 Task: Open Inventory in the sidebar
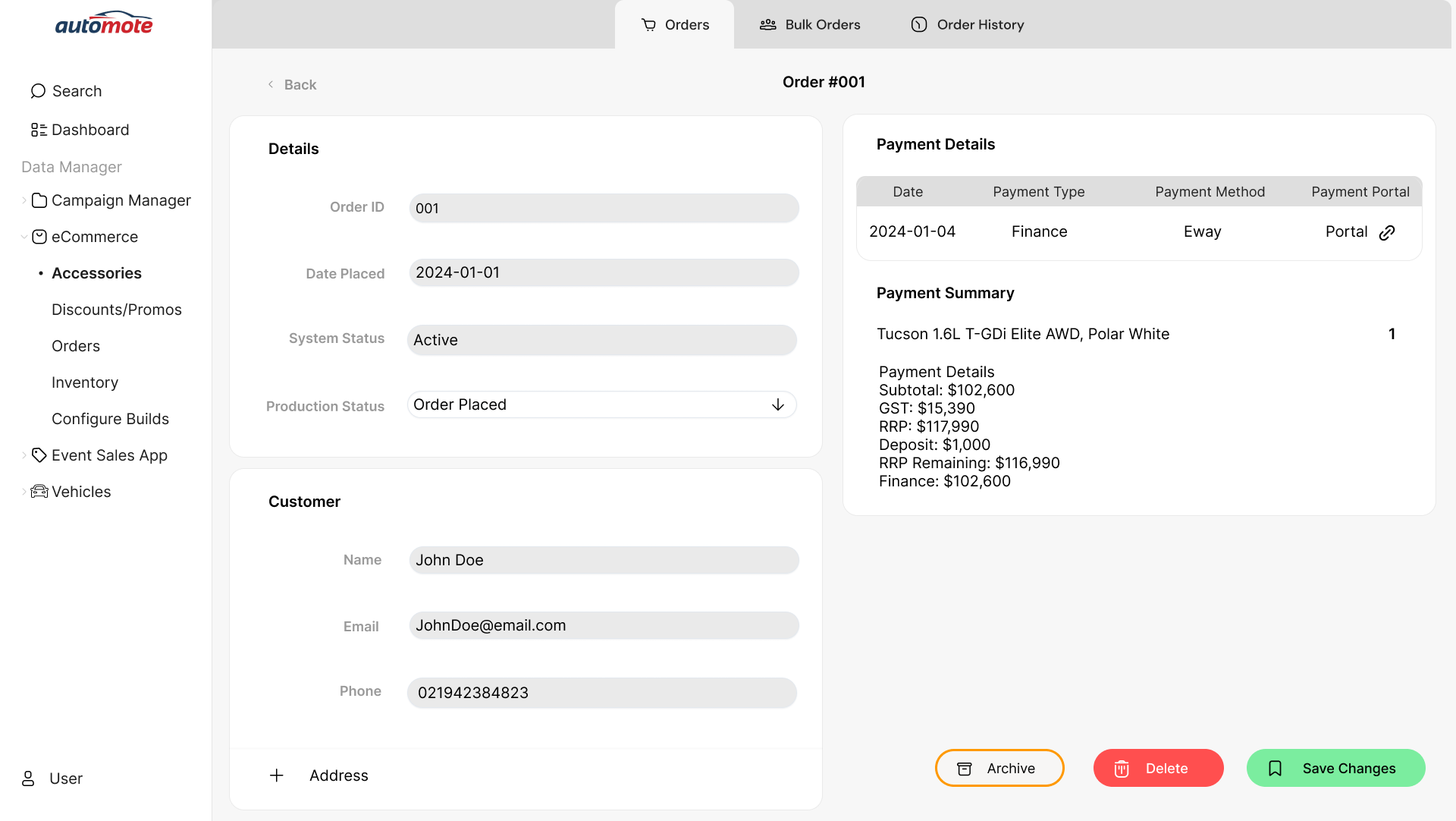[85, 382]
